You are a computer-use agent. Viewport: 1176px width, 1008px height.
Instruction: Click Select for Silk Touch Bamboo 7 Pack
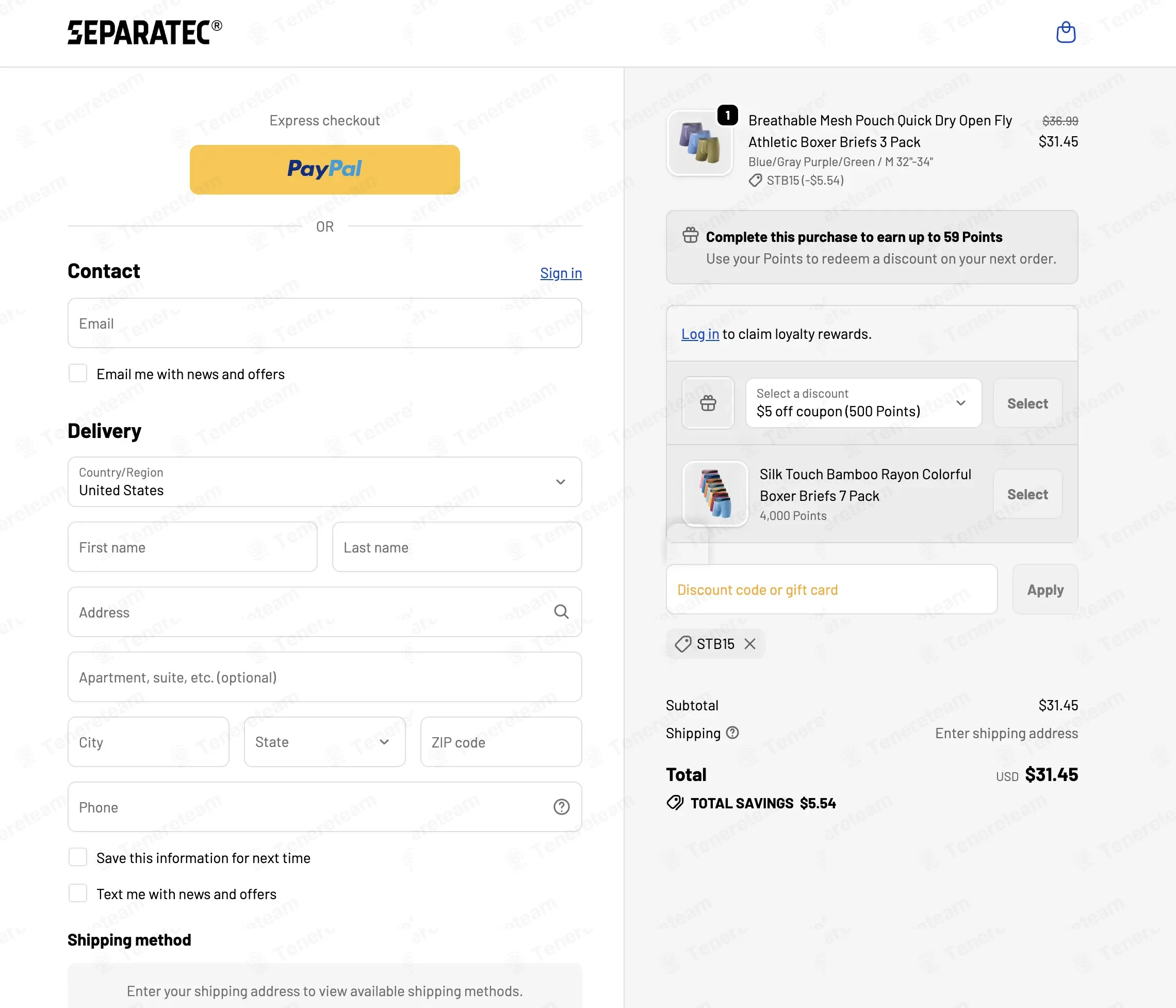[x=1028, y=494]
